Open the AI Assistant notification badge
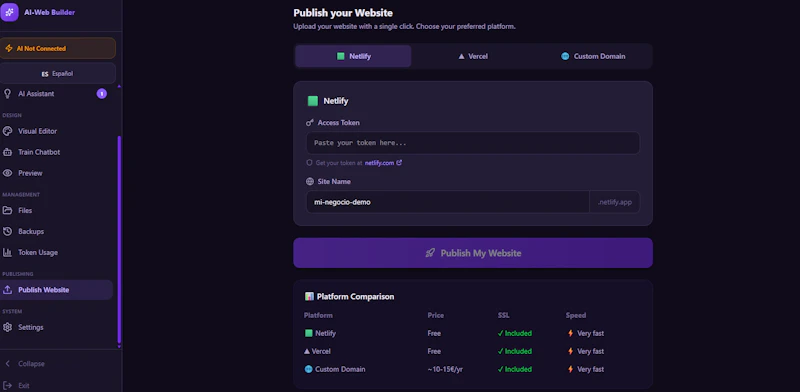Image resolution: width=800 pixels, height=392 pixels. point(102,93)
